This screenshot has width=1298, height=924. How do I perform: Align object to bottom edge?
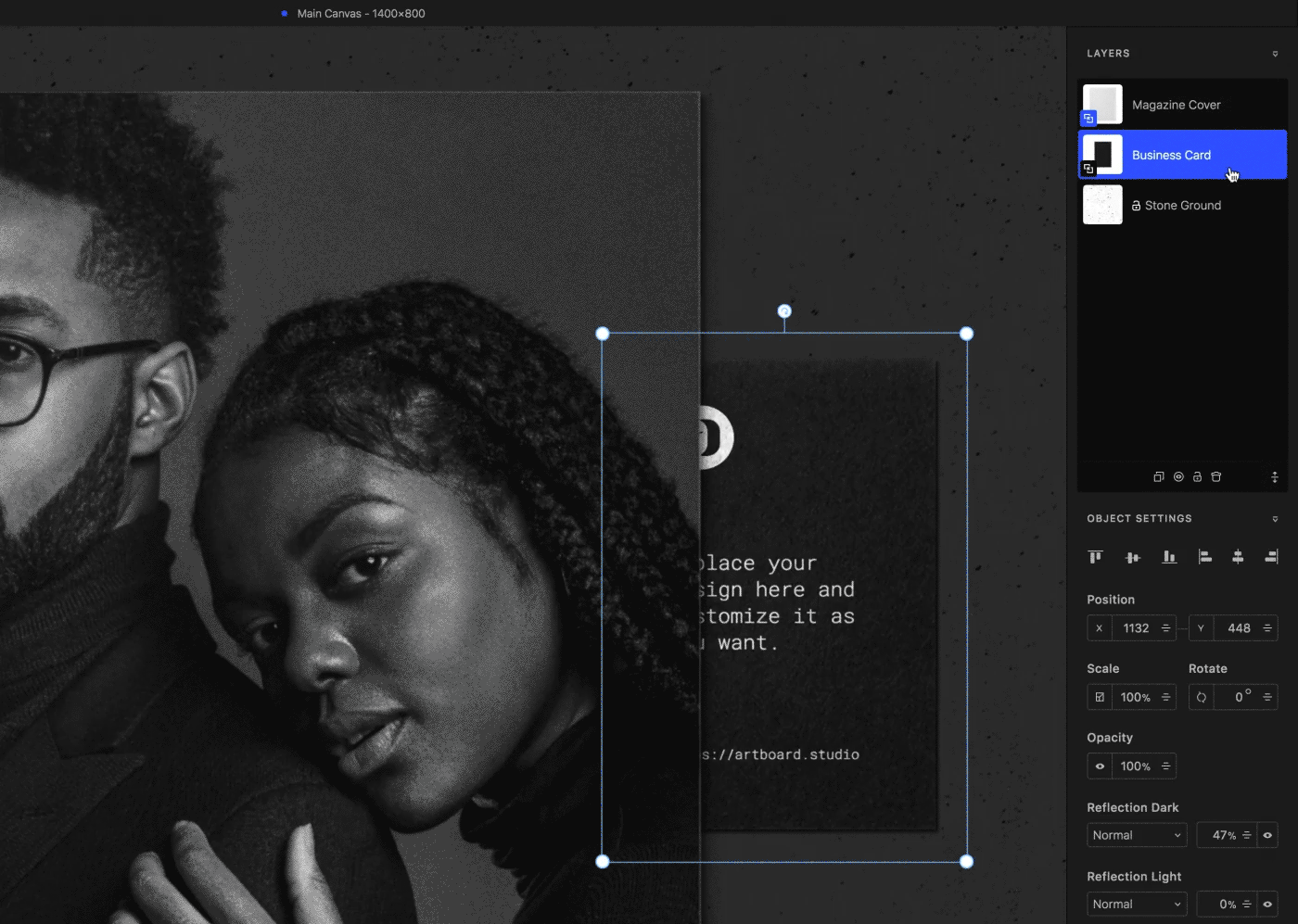[1169, 557]
